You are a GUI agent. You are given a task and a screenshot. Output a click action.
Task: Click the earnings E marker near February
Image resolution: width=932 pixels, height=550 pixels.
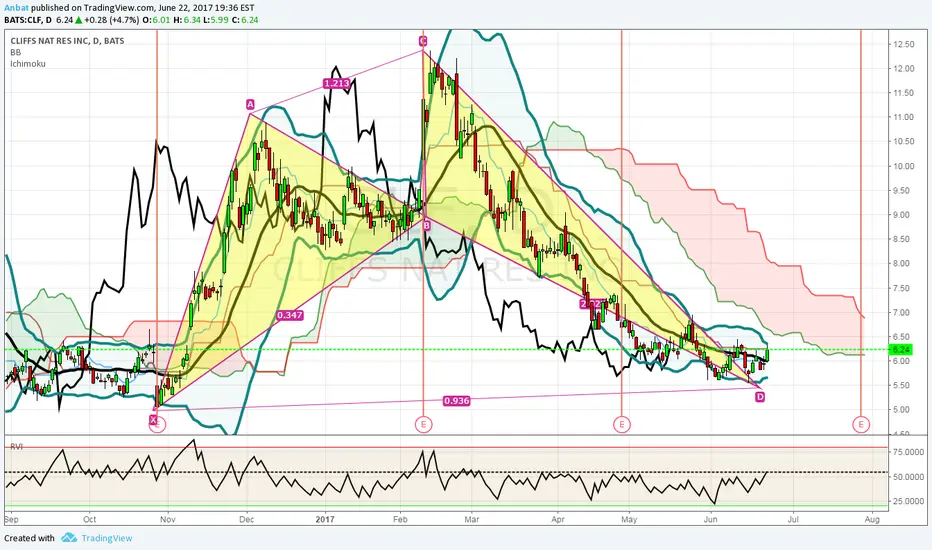click(423, 425)
